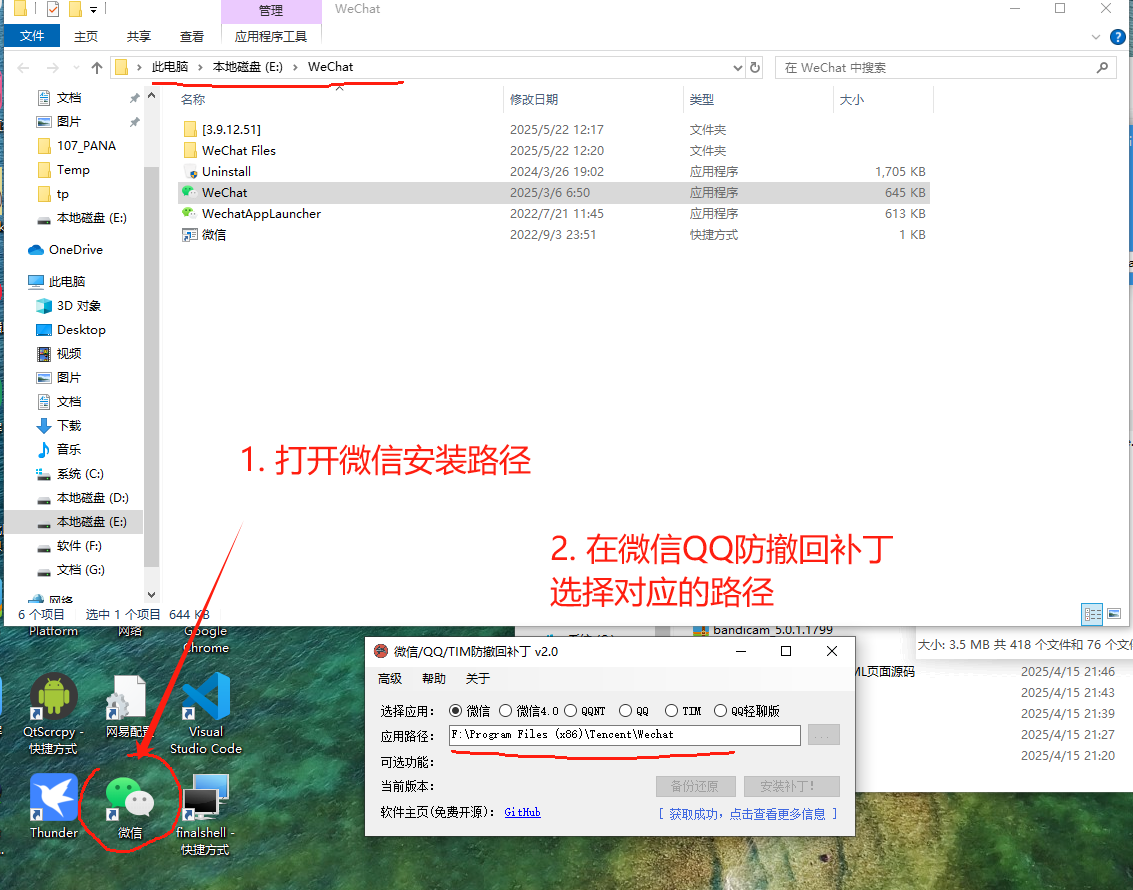1133x890 pixels.
Task: Click the up-directory arrow in Explorer
Action: pyautogui.click(x=96, y=68)
